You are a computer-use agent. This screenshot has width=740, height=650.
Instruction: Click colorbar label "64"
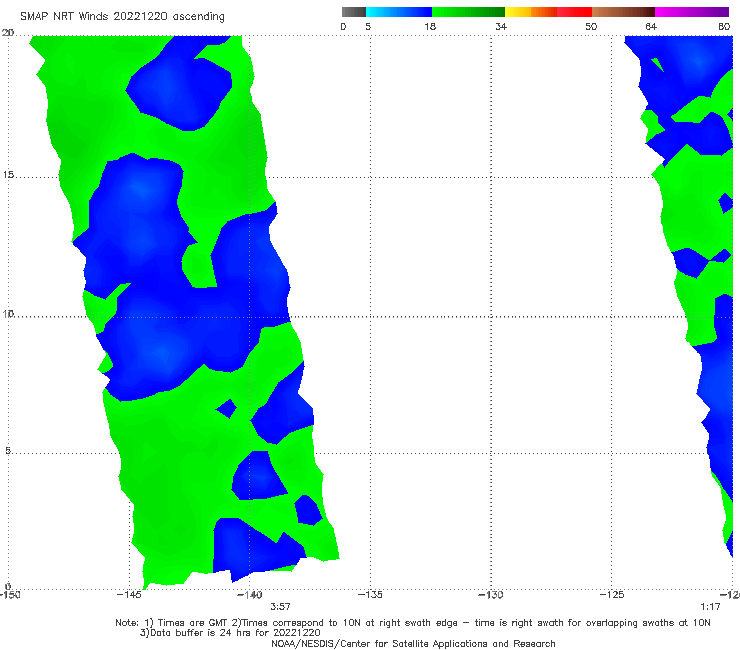651,27
